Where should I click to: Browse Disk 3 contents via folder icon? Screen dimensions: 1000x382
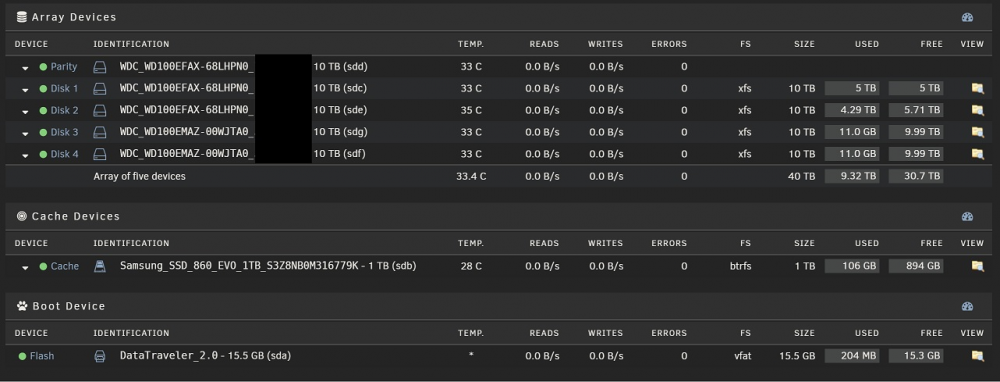click(x=977, y=132)
